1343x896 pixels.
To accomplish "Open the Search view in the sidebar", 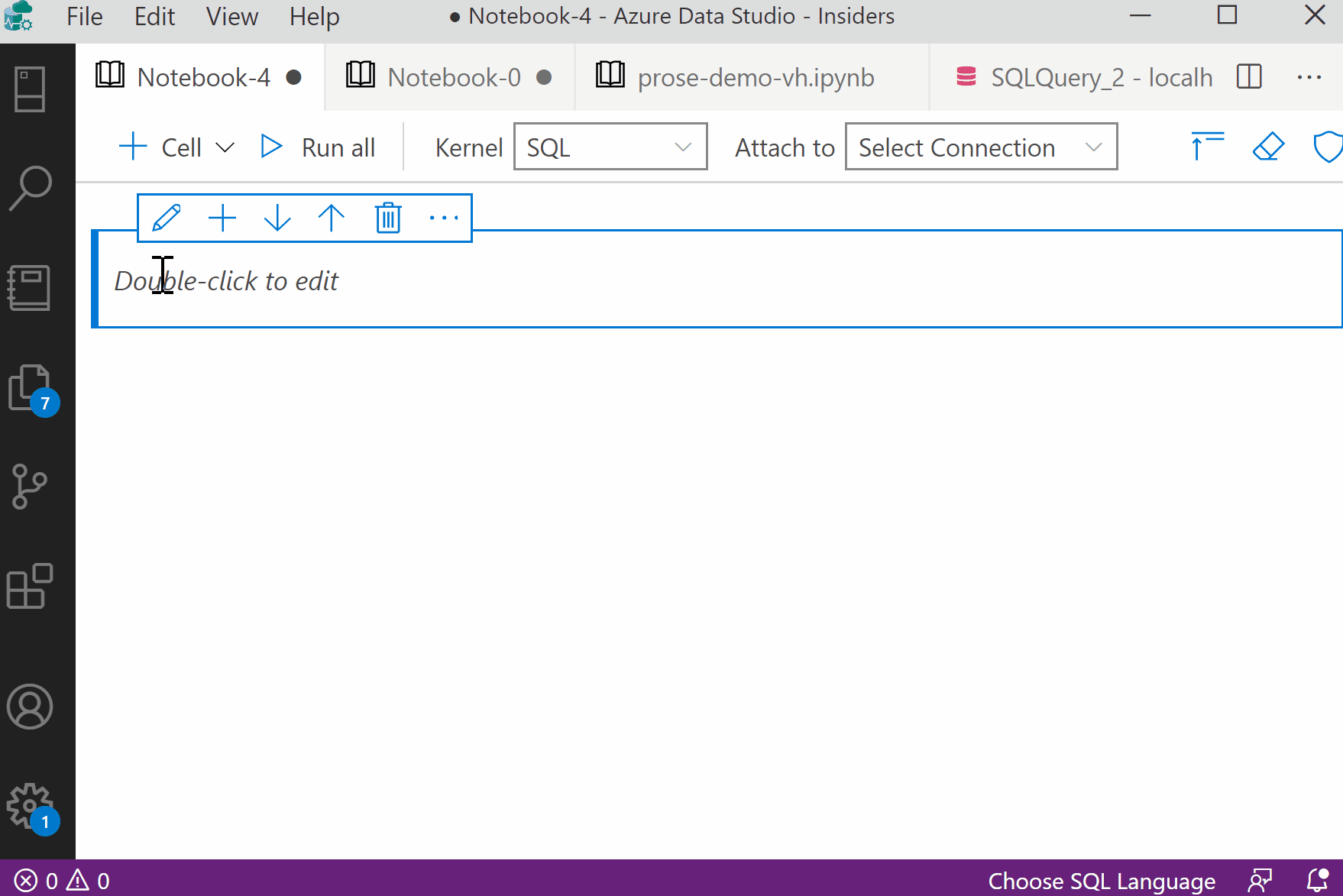I will coord(31,186).
